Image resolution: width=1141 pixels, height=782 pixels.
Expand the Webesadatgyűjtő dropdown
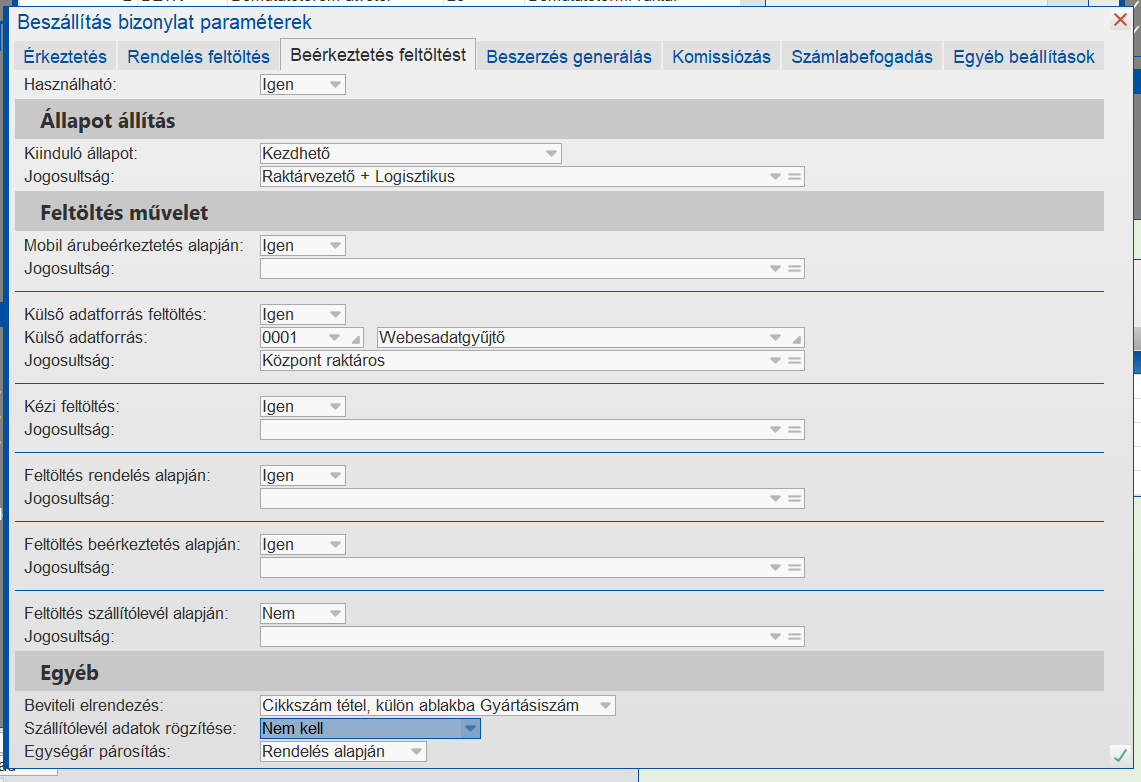click(x=775, y=338)
